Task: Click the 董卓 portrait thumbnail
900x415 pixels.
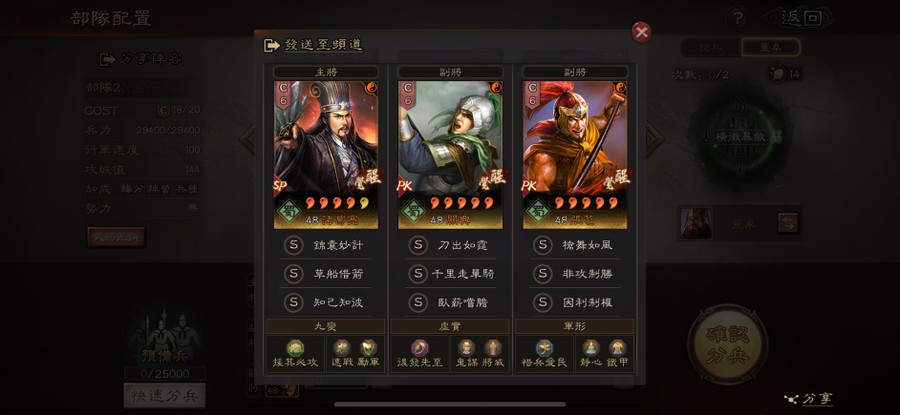Action: point(696,223)
